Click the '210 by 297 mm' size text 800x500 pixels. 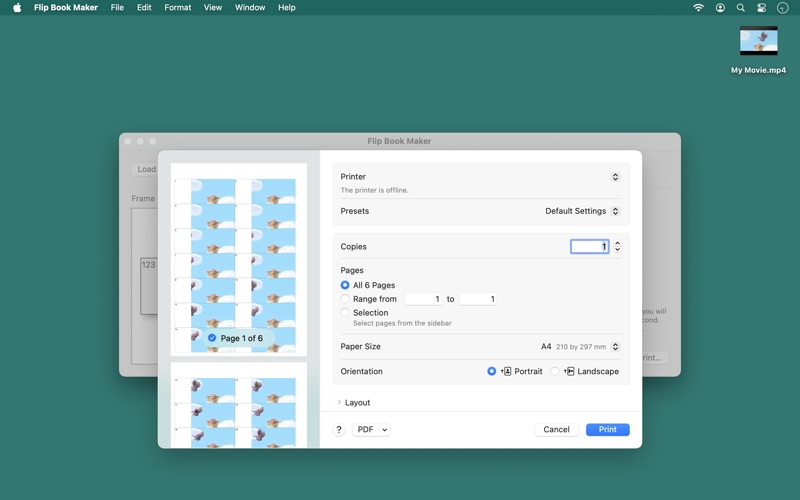click(581, 347)
